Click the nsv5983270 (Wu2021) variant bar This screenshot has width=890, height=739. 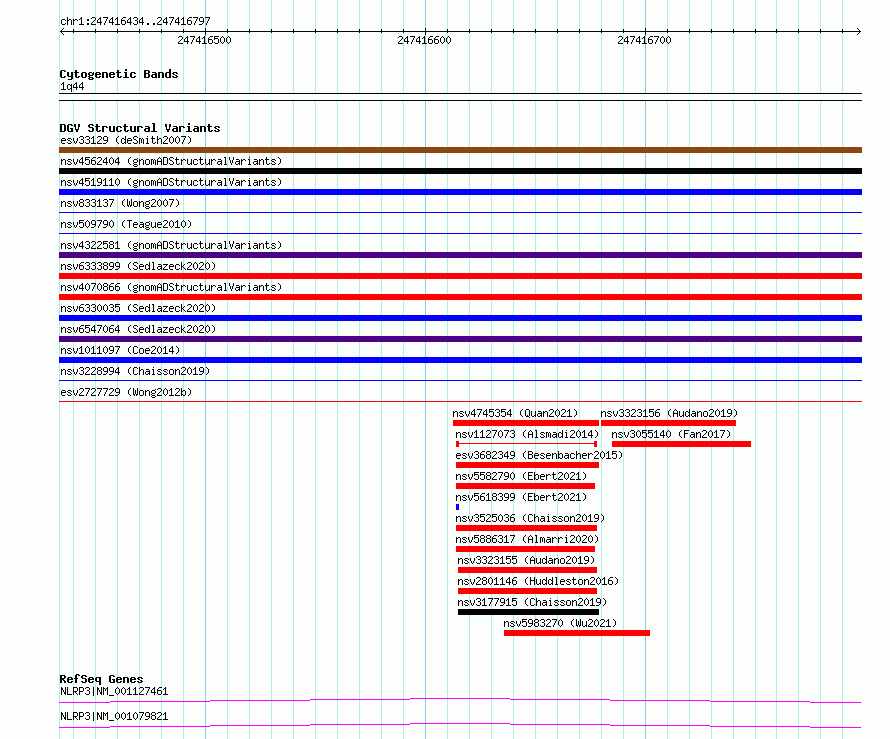point(577,633)
